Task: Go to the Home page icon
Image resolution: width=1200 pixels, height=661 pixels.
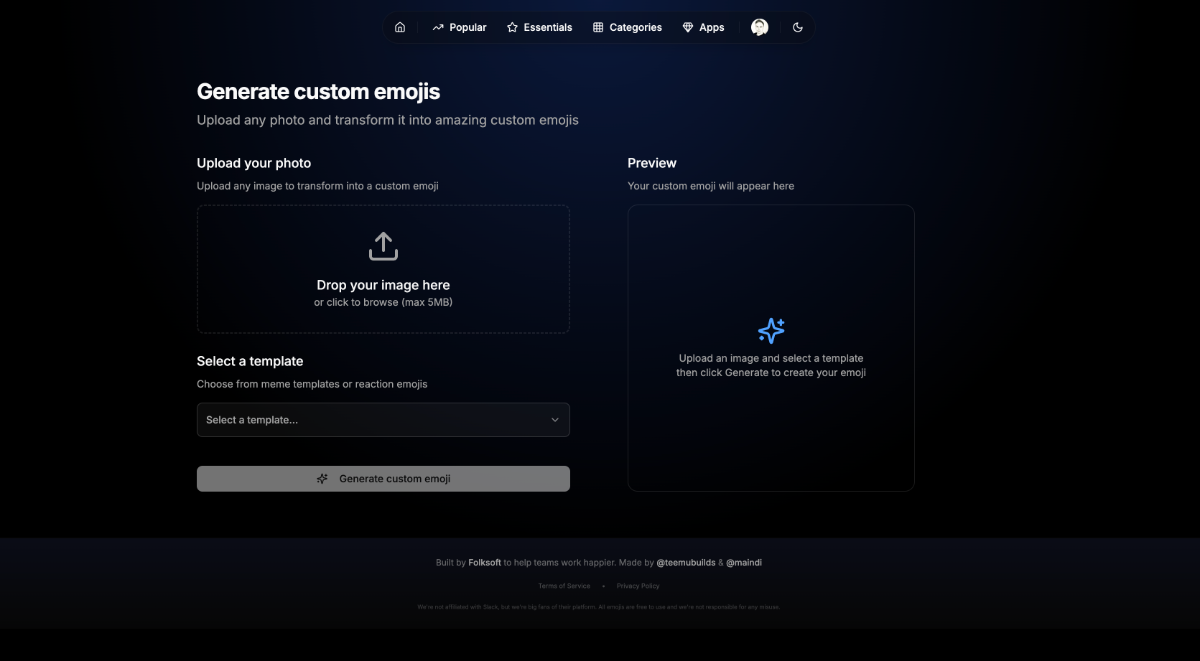Action: tap(400, 28)
